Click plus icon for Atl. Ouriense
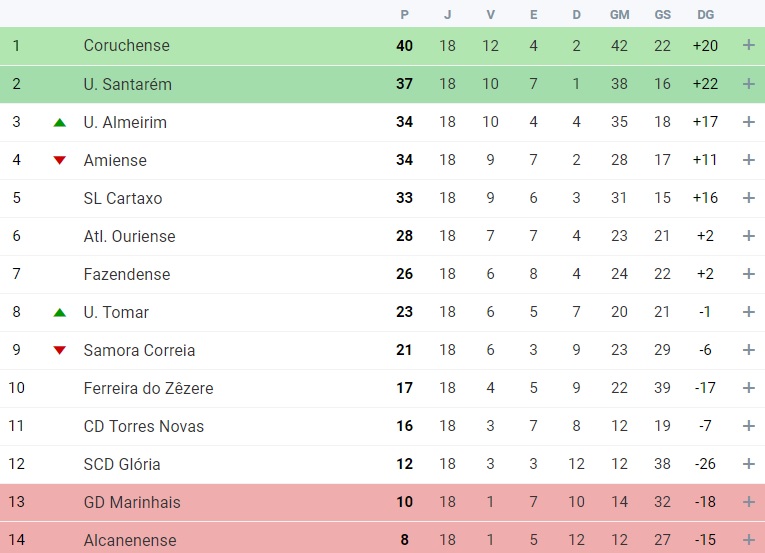The height and width of the screenshot is (553, 765). 748,236
